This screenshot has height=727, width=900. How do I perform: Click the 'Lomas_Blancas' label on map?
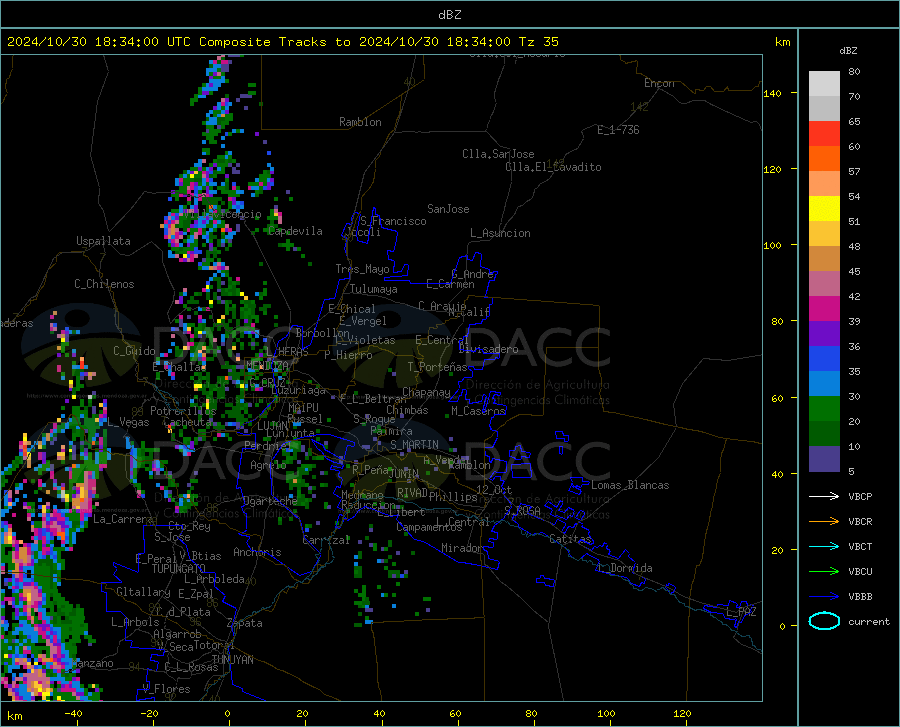click(x=630, y=485)
